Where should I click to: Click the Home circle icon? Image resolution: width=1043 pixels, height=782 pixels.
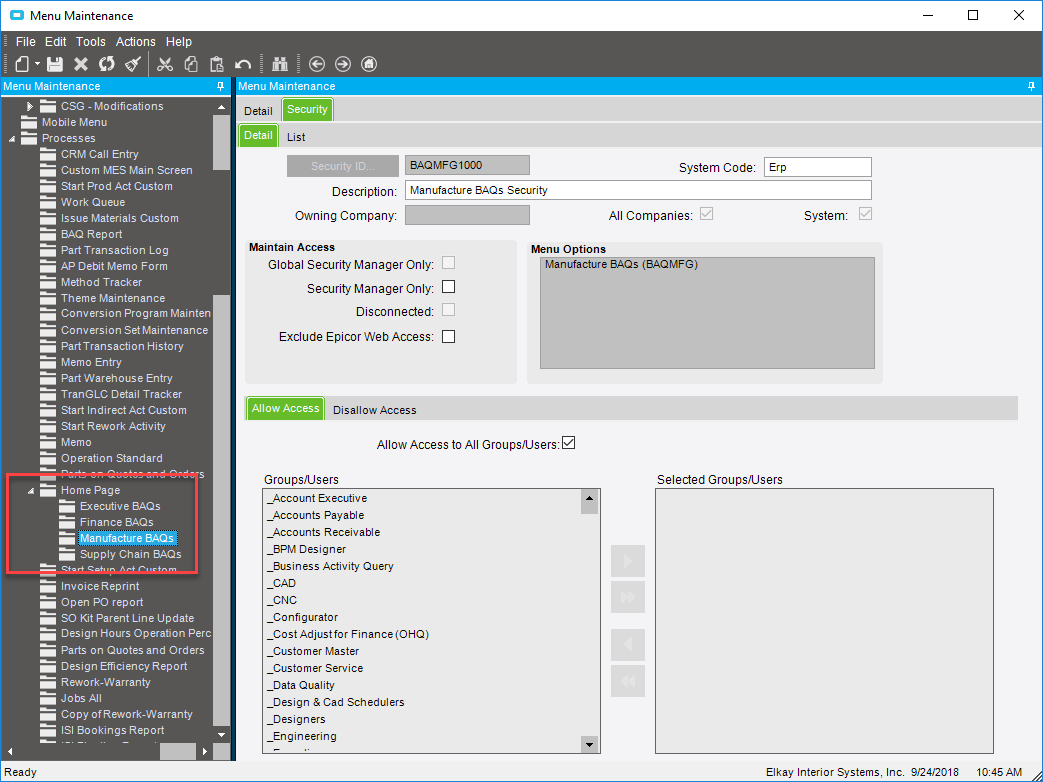pos(369,64)
